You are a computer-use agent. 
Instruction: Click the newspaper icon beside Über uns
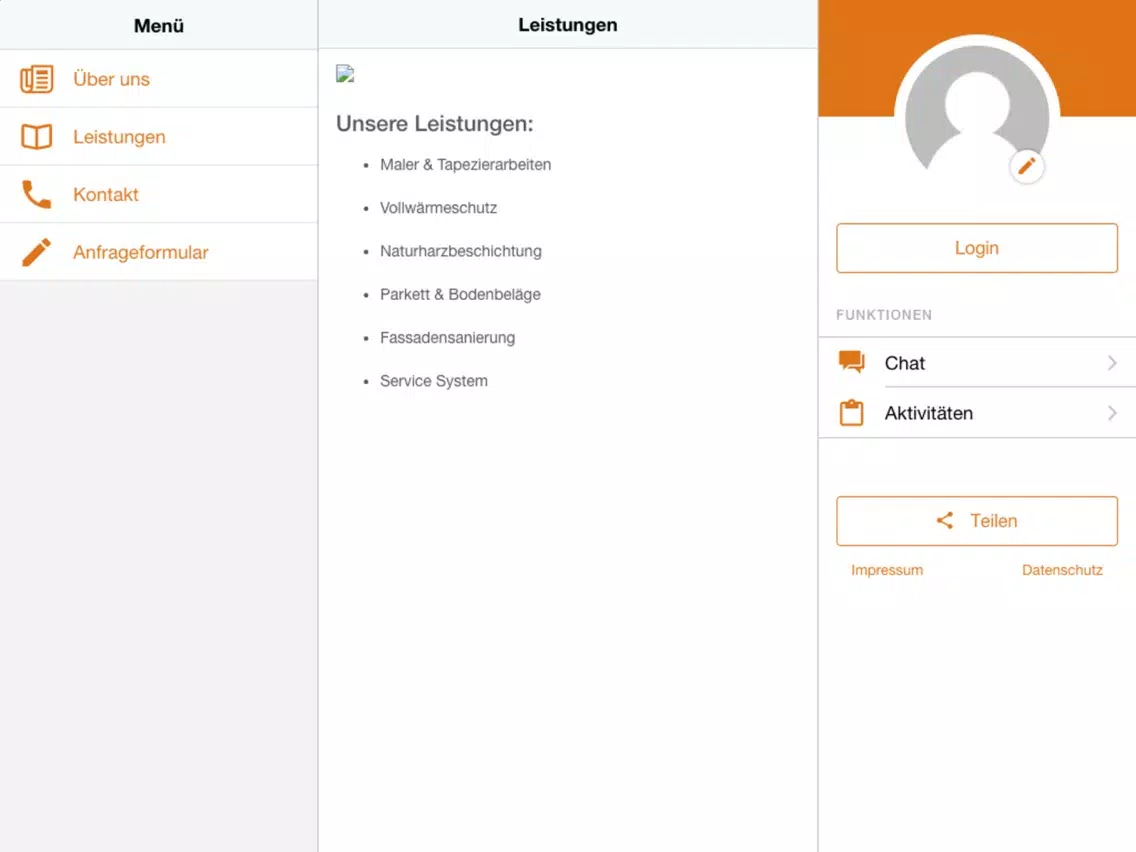(x=36, y=79)
